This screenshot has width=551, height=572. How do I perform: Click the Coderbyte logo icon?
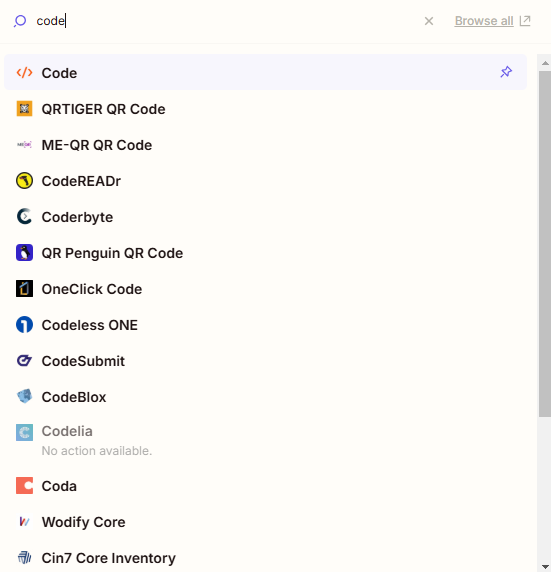(x=24, y=217)
